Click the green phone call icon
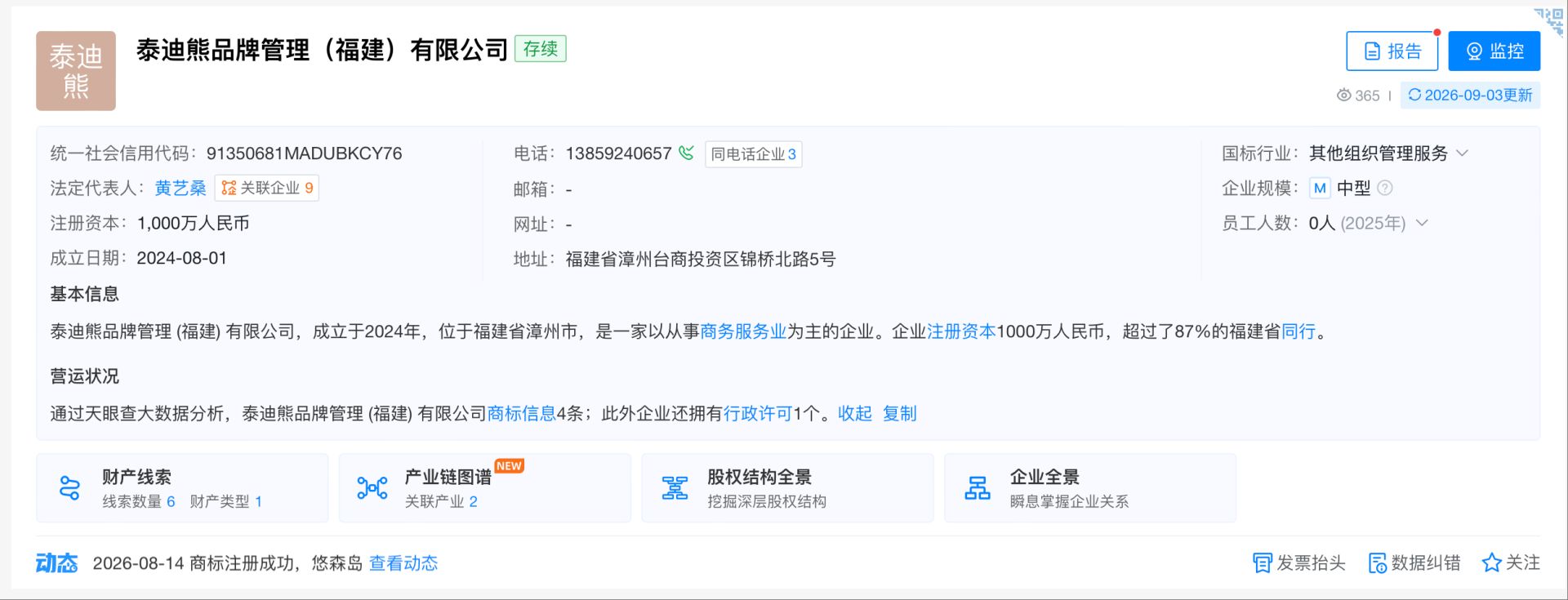 [x=687, y=153]
